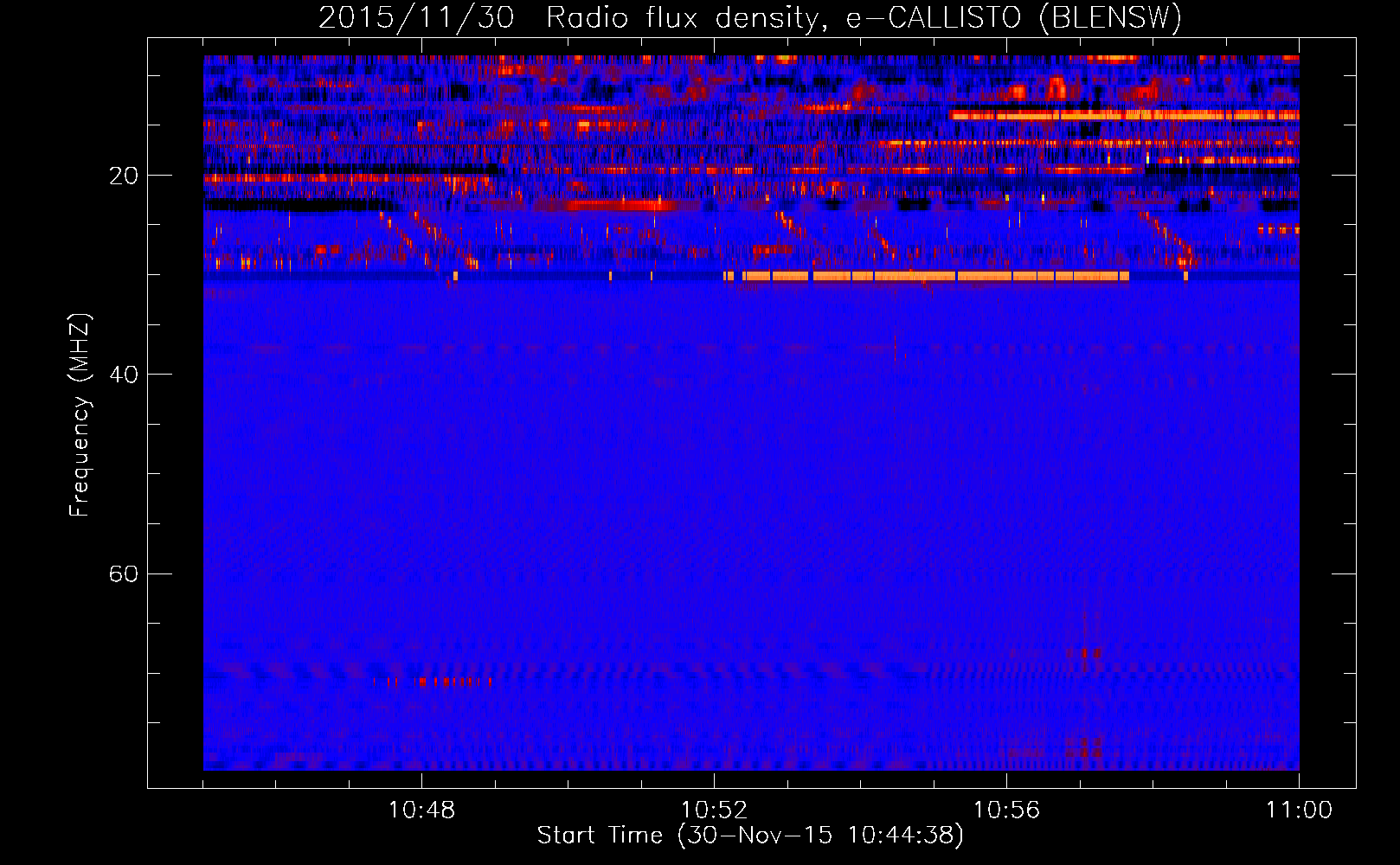Click the bright yellow horizontal band near 14 MHz
The image size is (1400, 865).
pyautogui.click(x=1124, y=114)
